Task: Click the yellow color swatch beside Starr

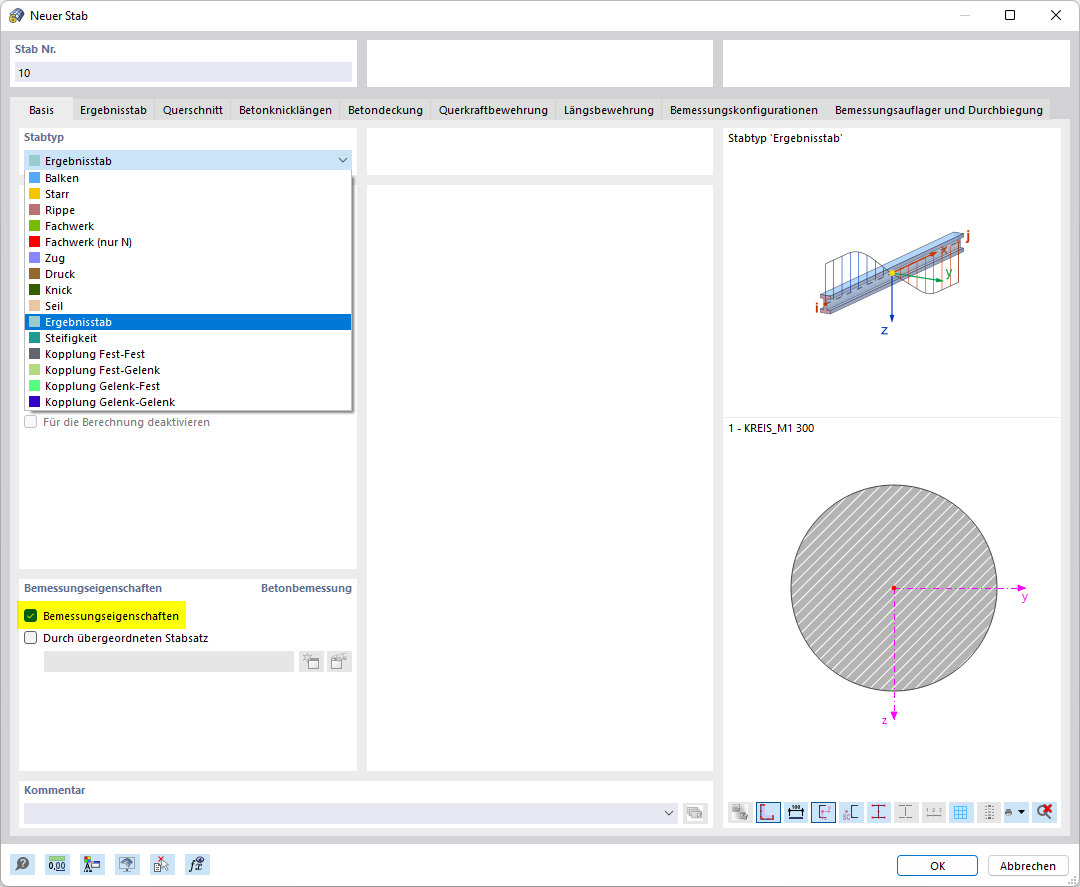Action: coord(34,194)
